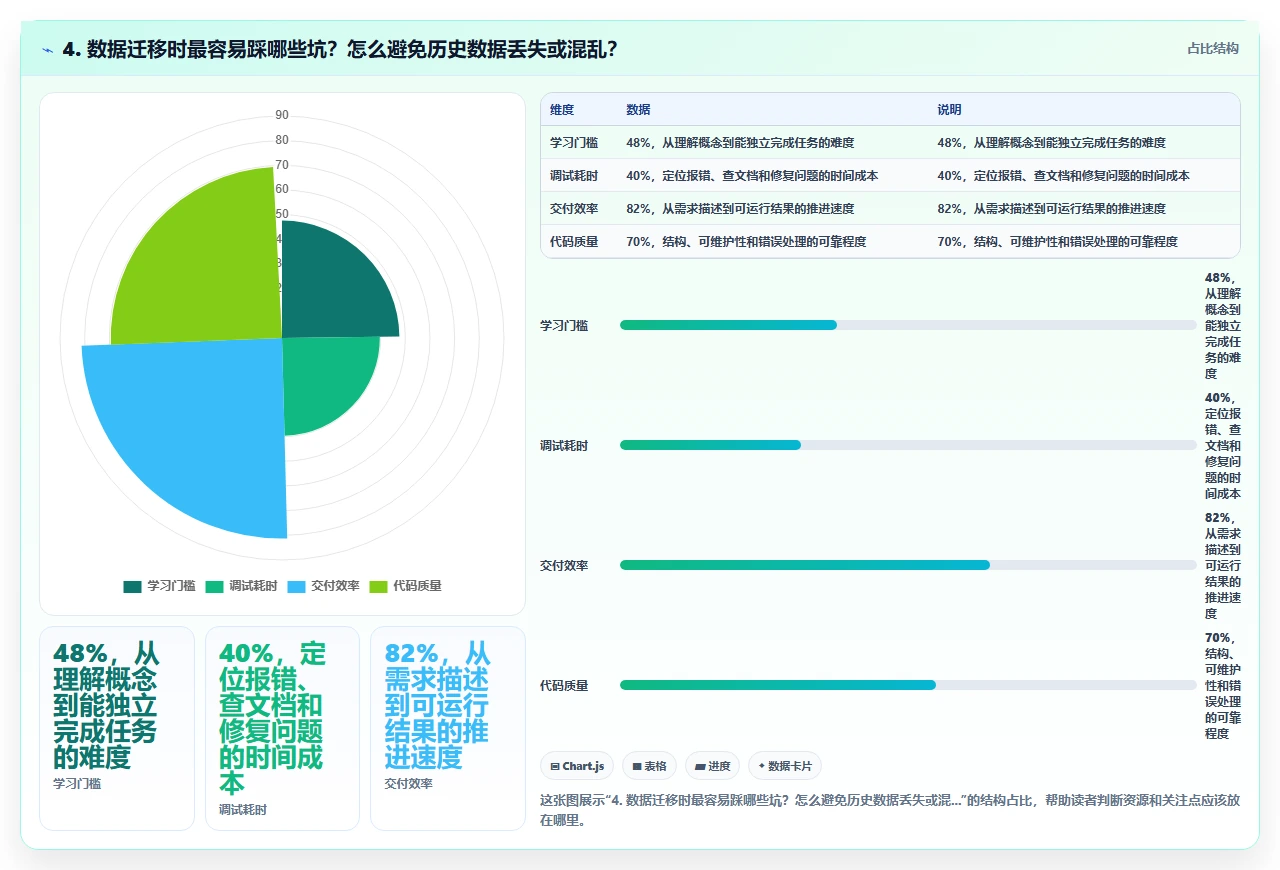Screen dimensions: 1280x870
Task: Open the 82% 交付效率 data card
Action: [x=447, y=728]
